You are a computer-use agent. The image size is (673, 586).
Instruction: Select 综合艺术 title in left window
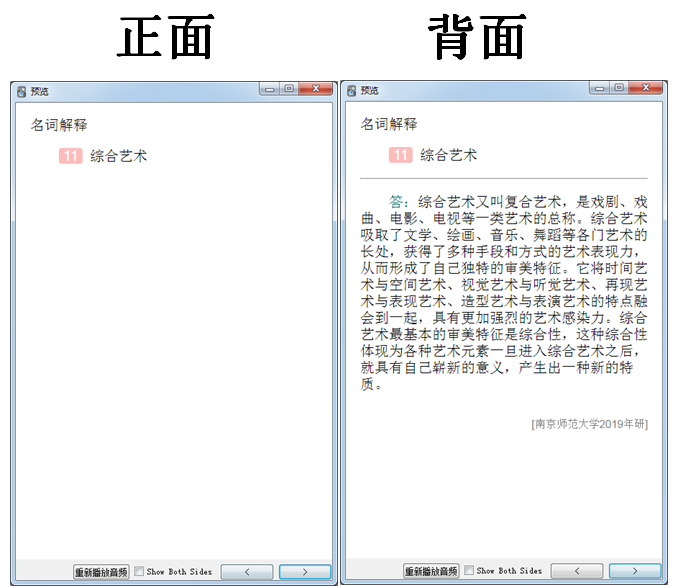point(118,156)
